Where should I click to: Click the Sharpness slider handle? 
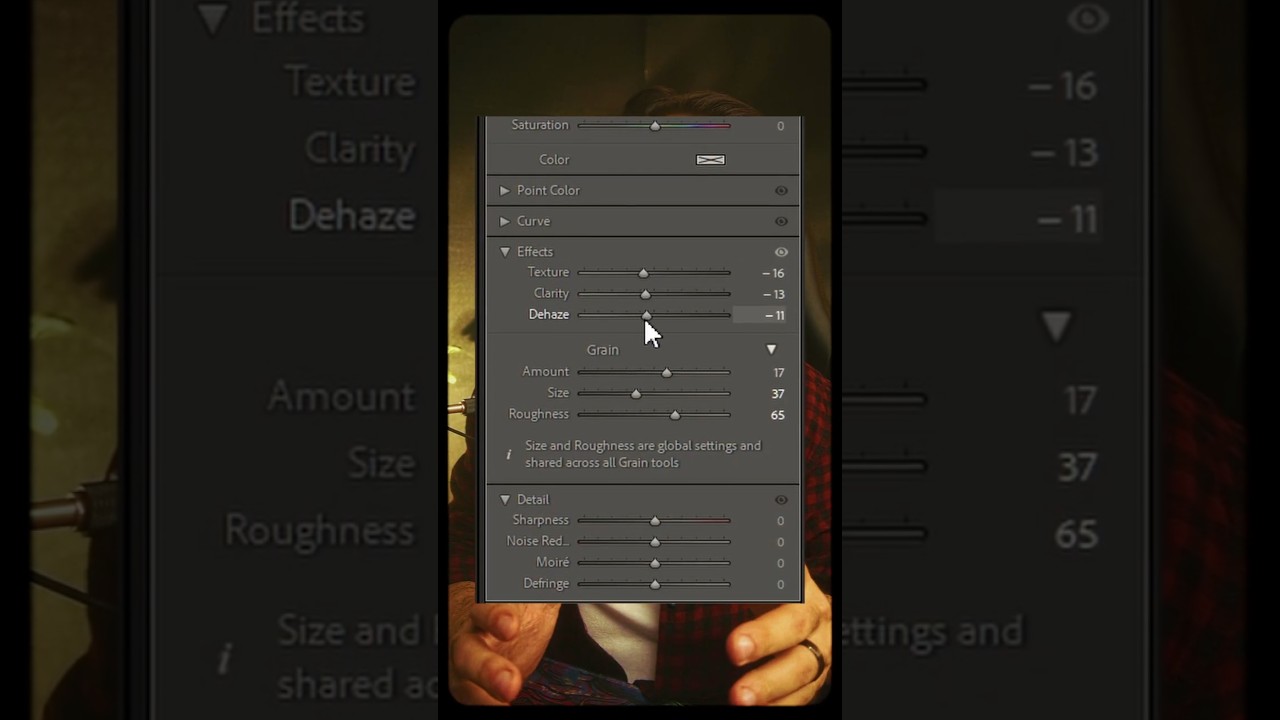pyautogui.click(x=655, y=521)
